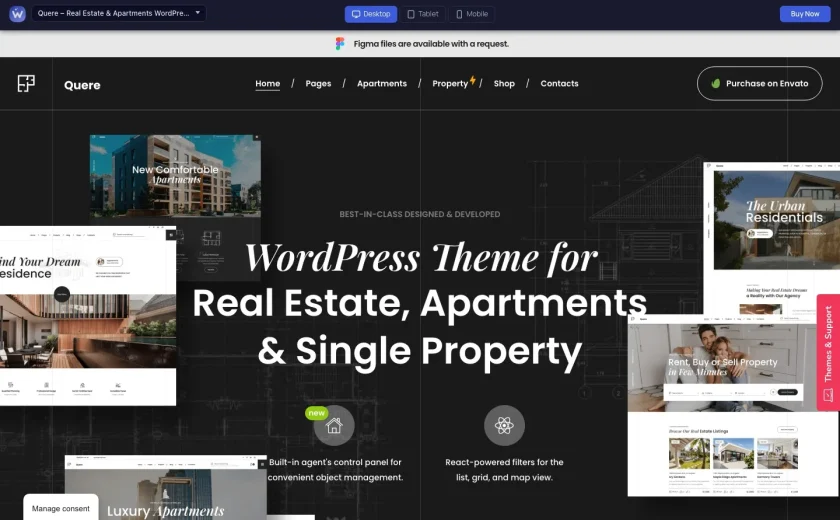Switch to Desktop preview mode
This screenshot has width=840, height=520.
371,14
